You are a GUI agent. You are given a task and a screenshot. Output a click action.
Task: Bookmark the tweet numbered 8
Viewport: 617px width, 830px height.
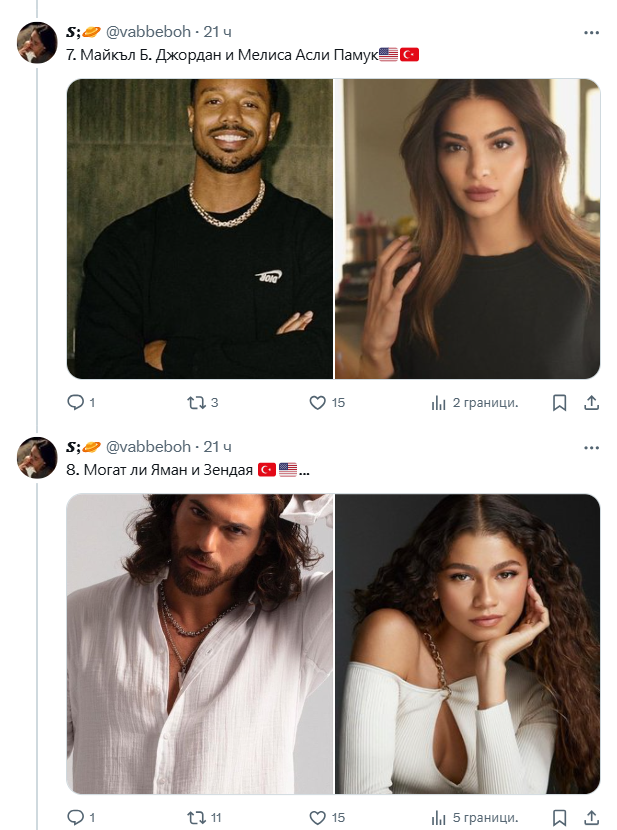tap(560, 816)
